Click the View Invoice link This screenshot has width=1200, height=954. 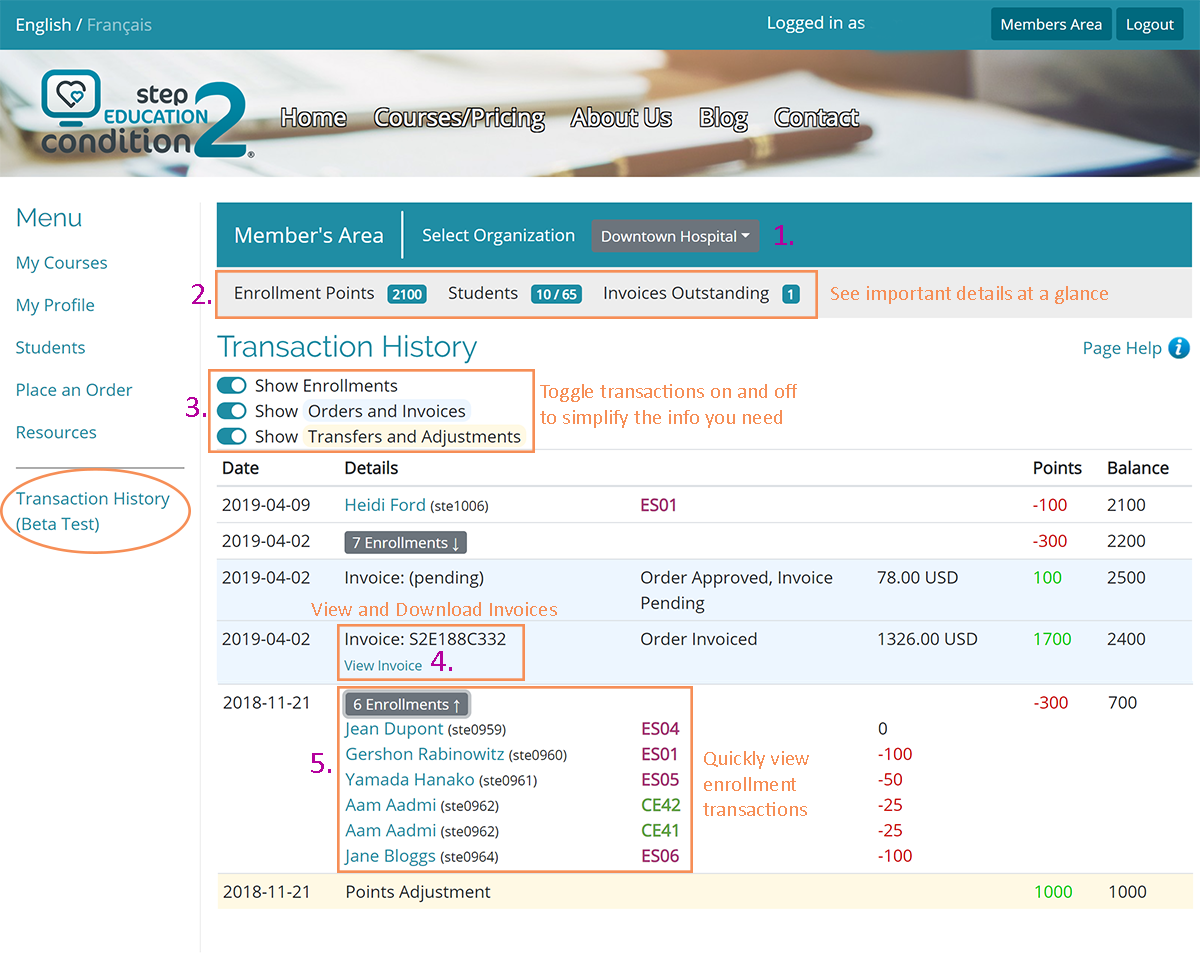383,666
